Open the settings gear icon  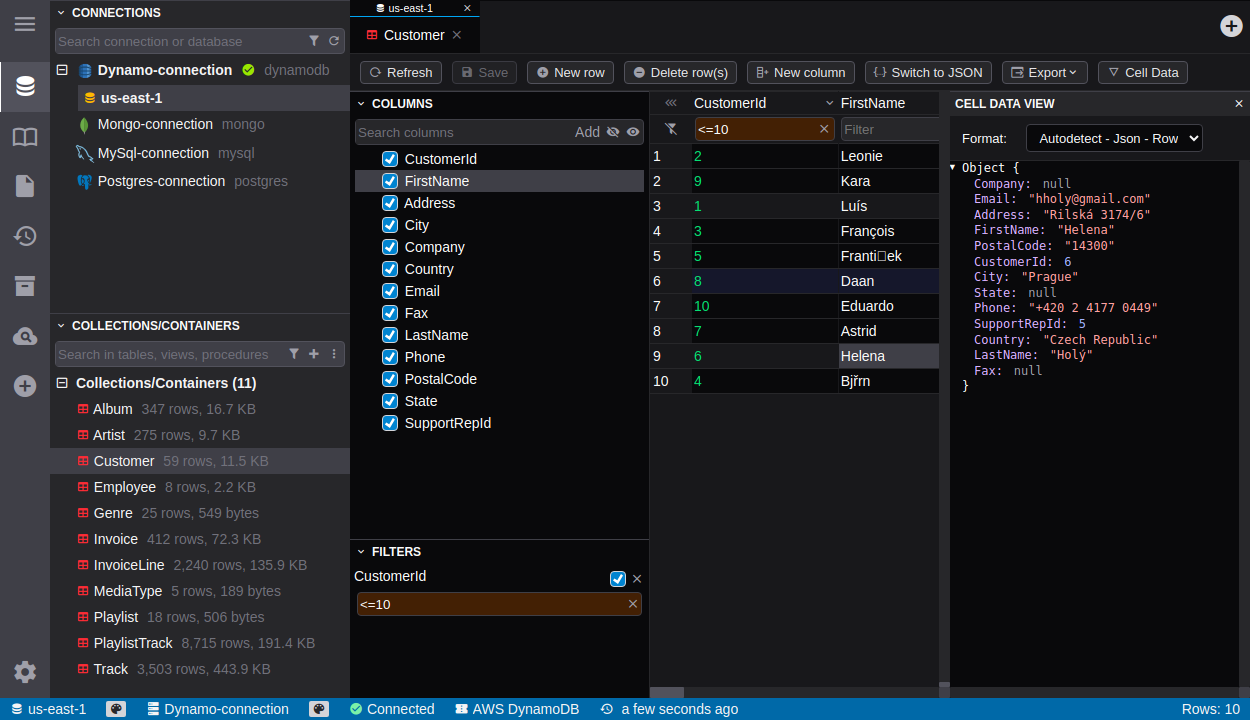25,672
